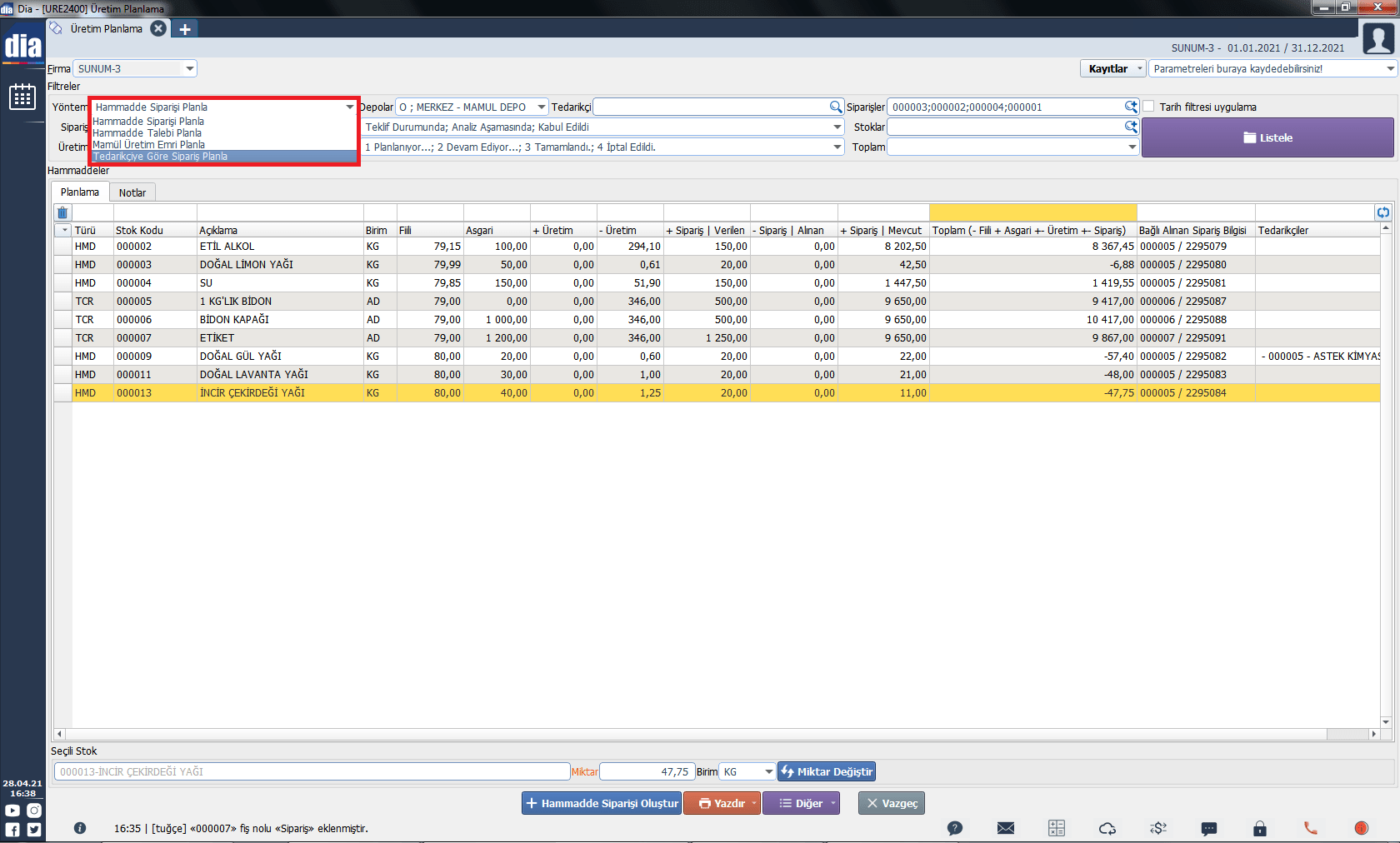Select the DOĞAL LAVANTA YAĞI row
1400x843 pixels.
coord(717,375)
